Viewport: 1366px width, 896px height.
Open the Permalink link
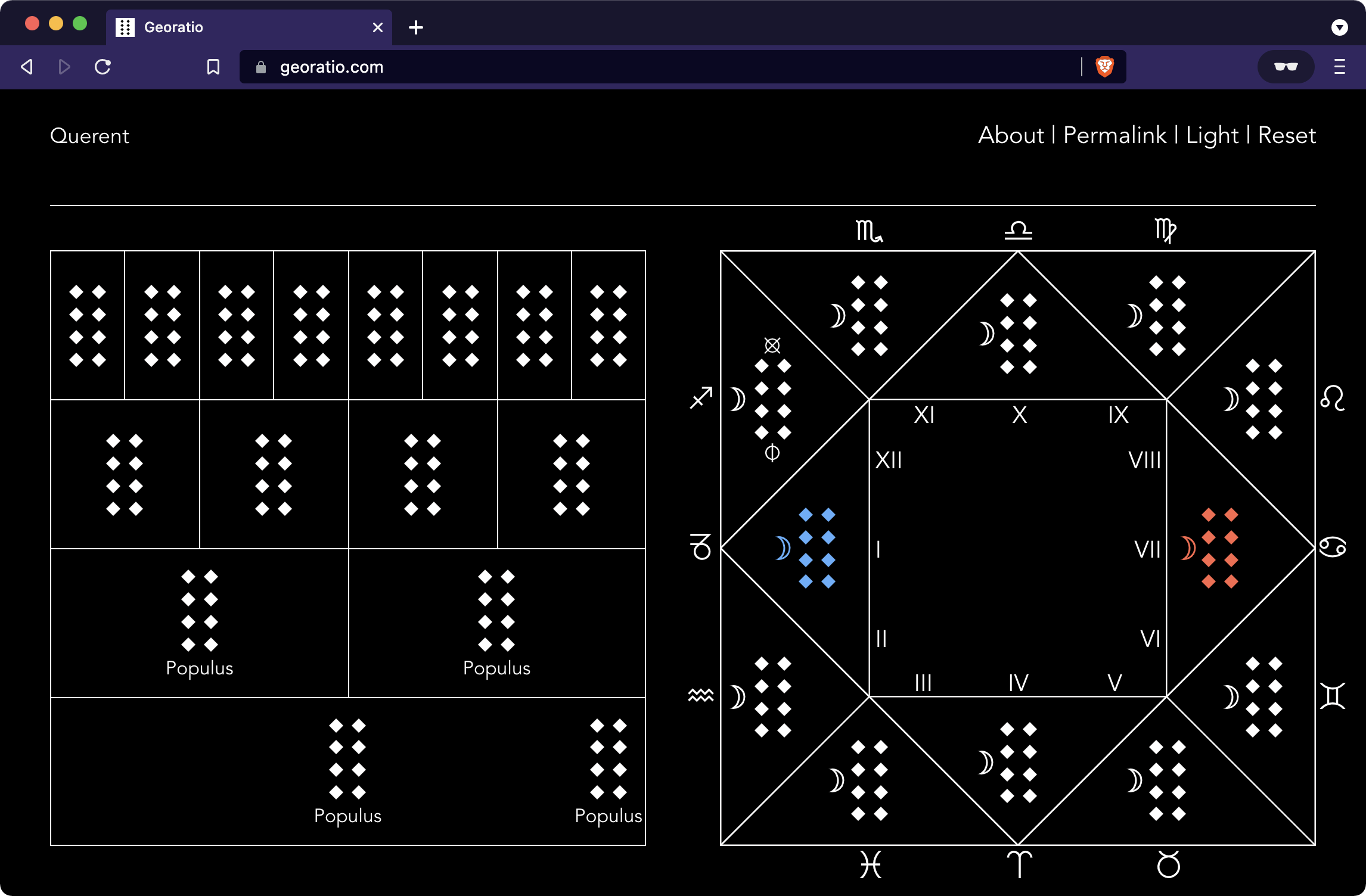pos(1115,136)
